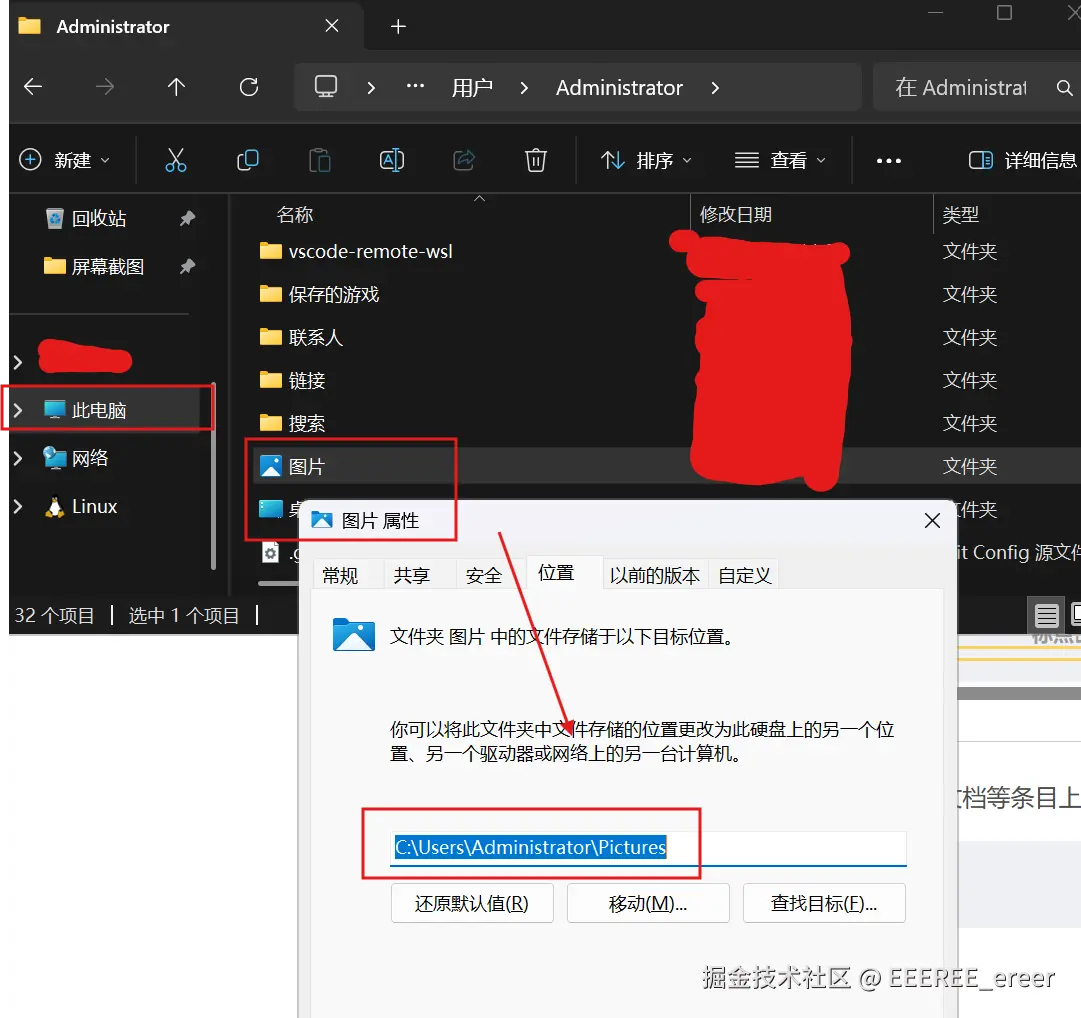Delete selected item with trash icon

click(x=536, y=161)
